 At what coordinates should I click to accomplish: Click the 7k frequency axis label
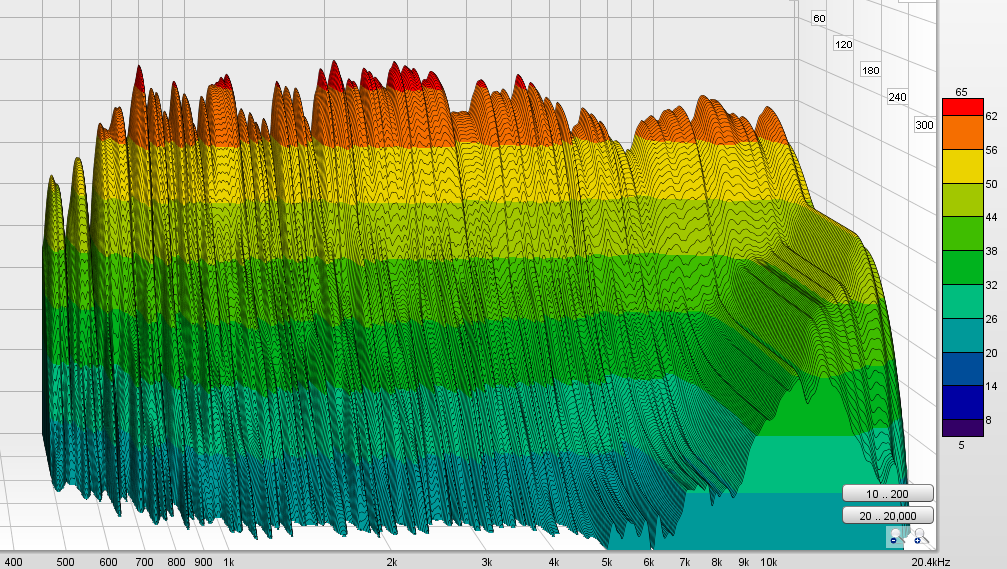[685, 562]
